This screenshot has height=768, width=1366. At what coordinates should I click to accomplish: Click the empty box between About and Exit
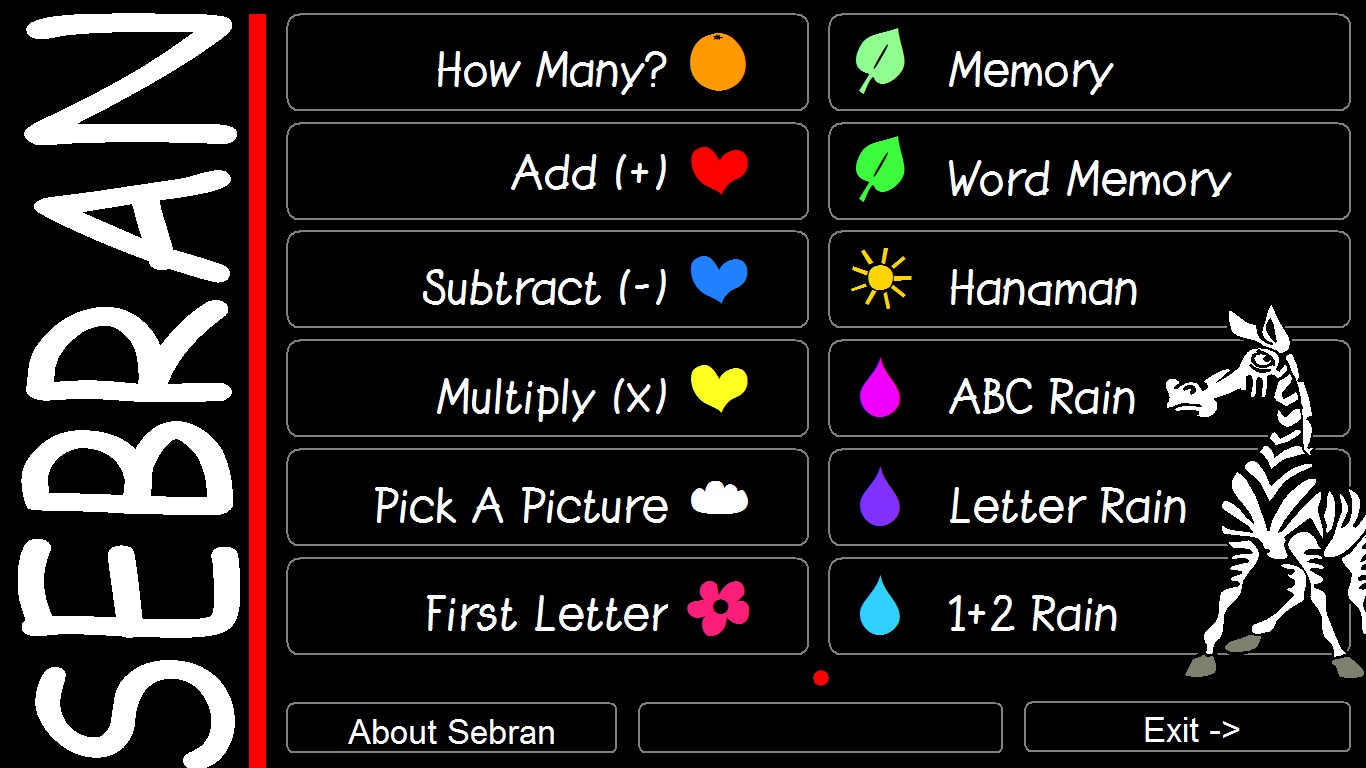[x=820, y=727]
